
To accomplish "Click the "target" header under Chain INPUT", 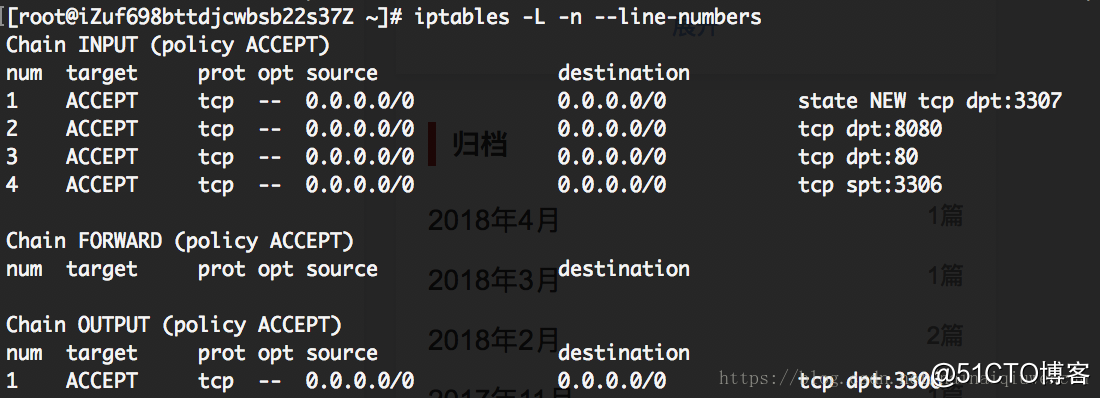I will tap(102, 73).
